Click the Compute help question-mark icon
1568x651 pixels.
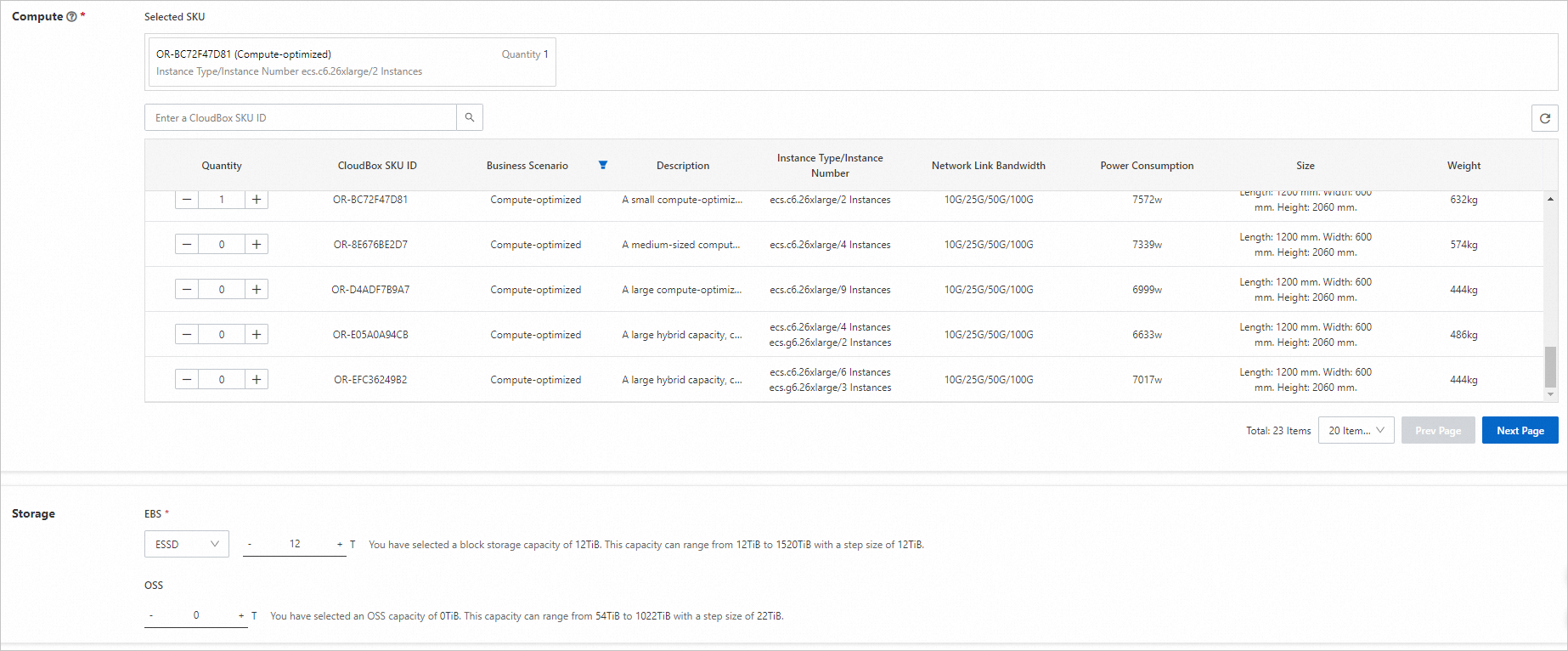point(71,17)
